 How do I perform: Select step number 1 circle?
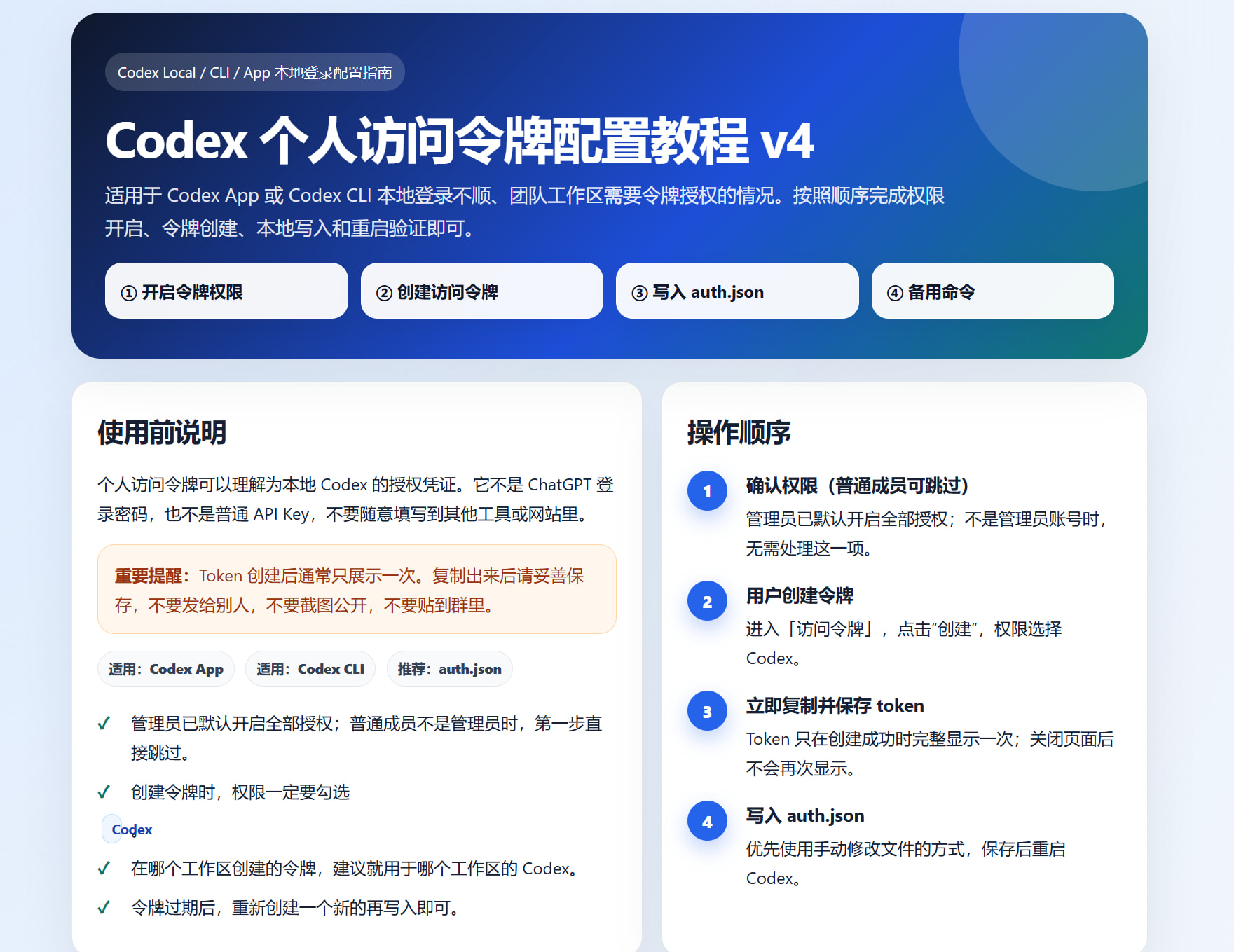coord(707,491)
